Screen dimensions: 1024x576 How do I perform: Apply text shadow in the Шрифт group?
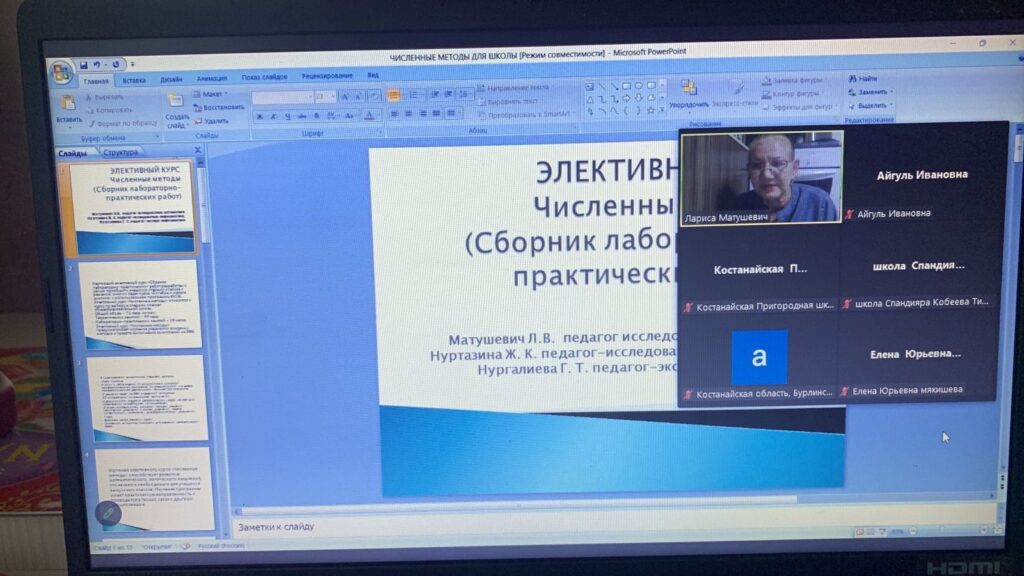317,116
